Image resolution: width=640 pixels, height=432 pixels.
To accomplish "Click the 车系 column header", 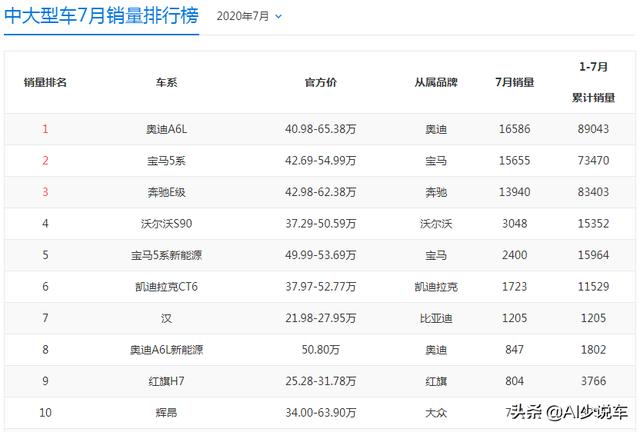I will tap(166, 82).
